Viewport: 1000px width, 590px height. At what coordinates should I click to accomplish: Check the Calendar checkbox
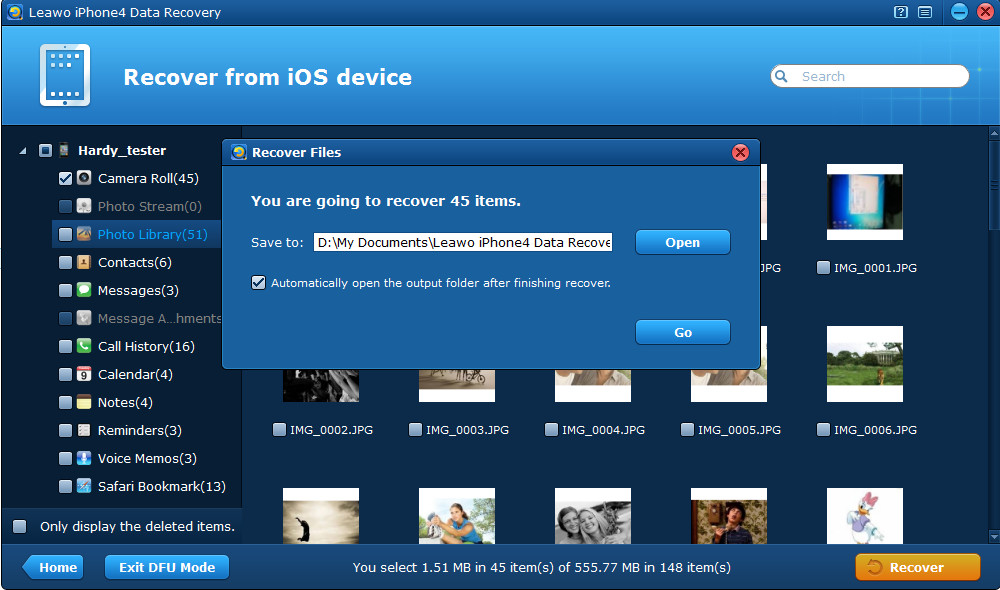[65, 374]
